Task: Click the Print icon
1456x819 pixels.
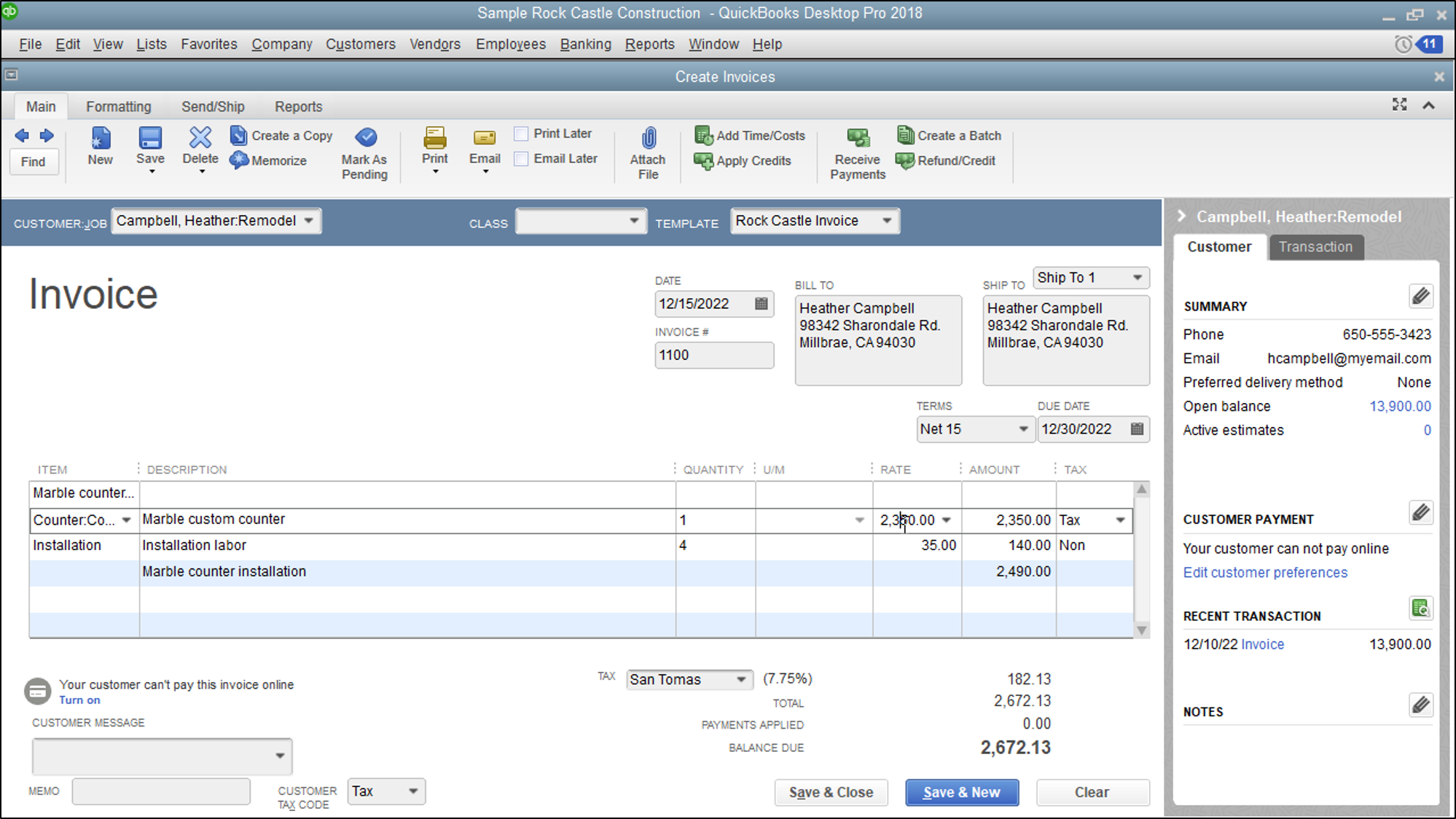Action: click(x=435, y=138)
